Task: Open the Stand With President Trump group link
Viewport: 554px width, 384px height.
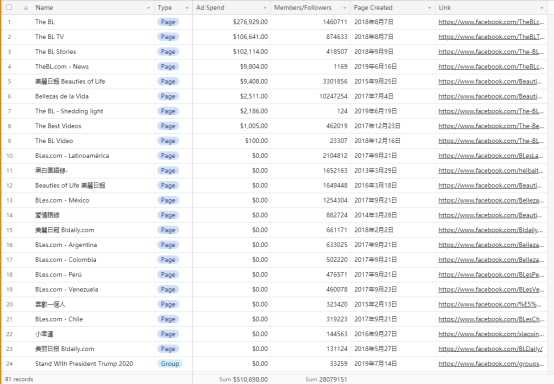Action: tap(491, 364)
